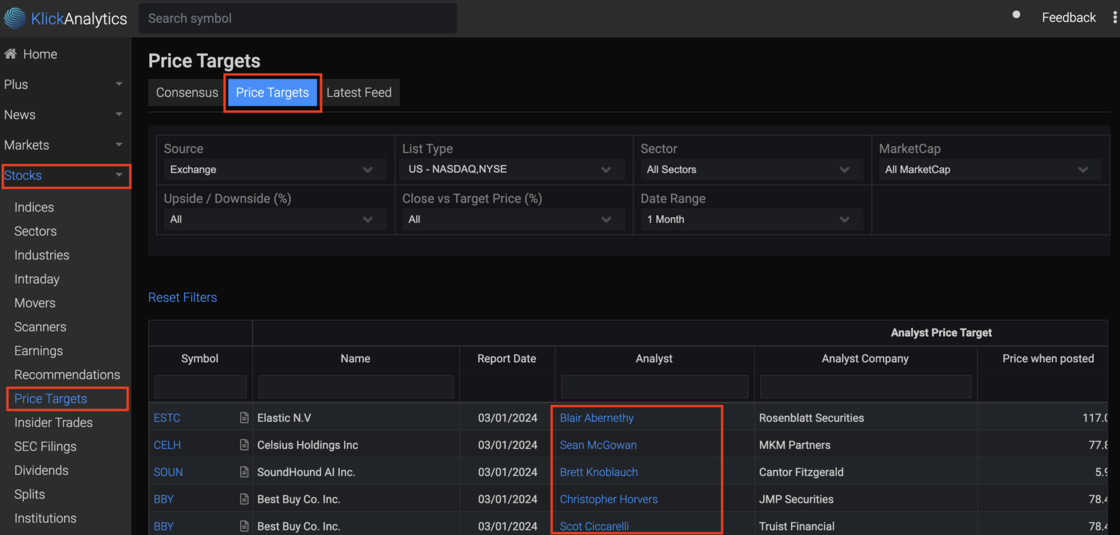The image size is (1120, 535).
Task: Open Insider Trades in the sidebar
Action: tap(54, 423)
